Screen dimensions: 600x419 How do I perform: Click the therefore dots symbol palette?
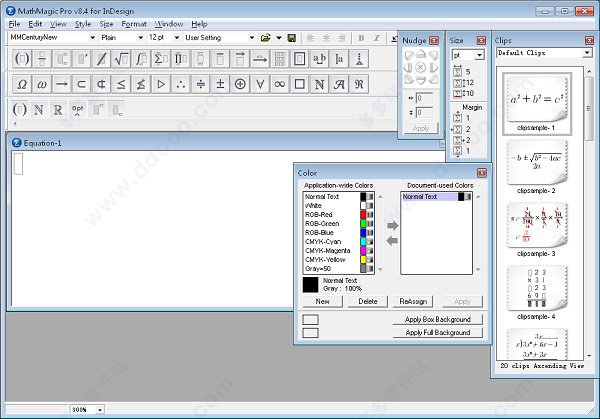181,84
